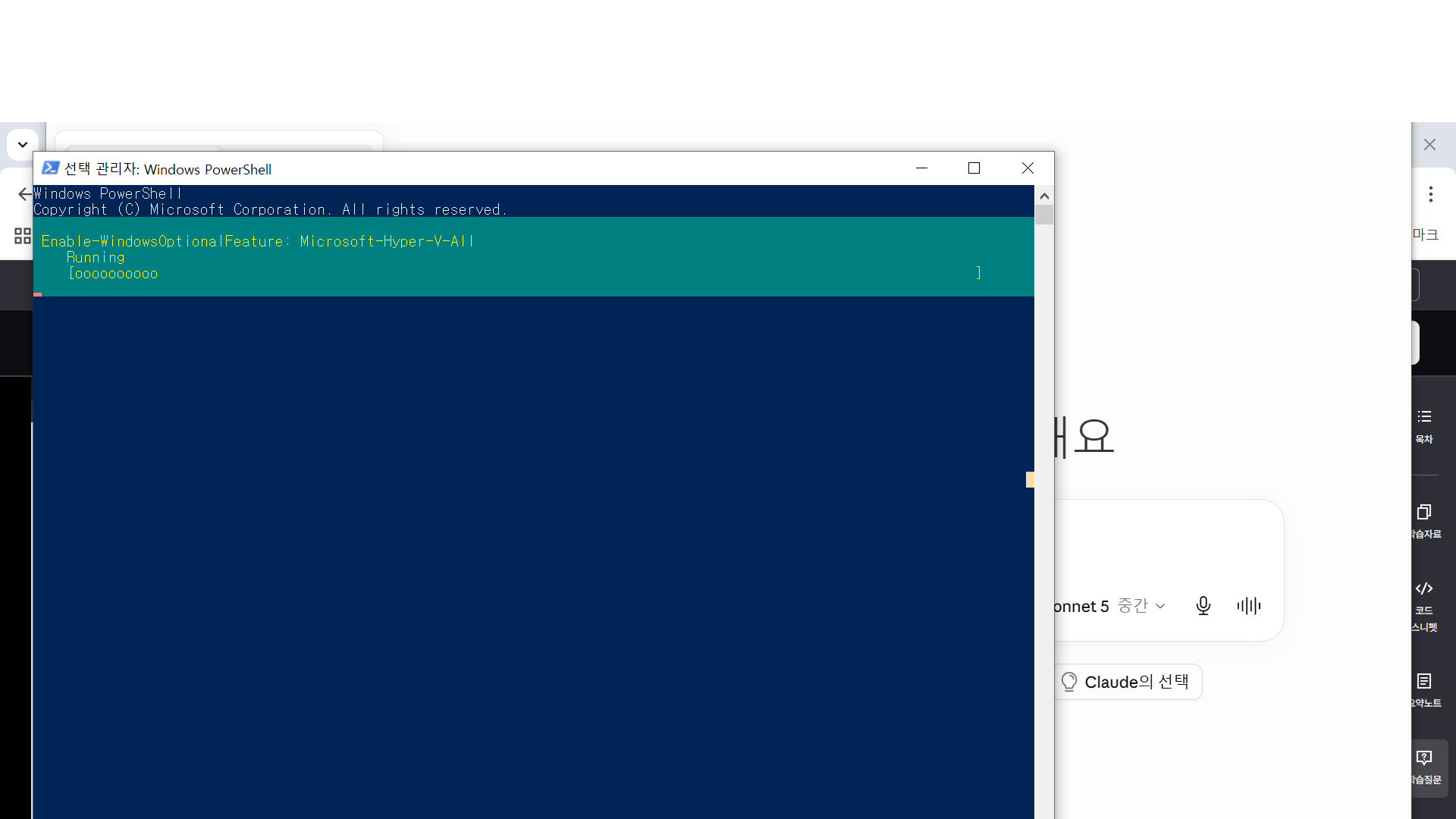Image resolution: width=1456 pixels, height=819 pixels.
Task: Click the Claude의 선택 button
Action: [x=1127, y=682]
